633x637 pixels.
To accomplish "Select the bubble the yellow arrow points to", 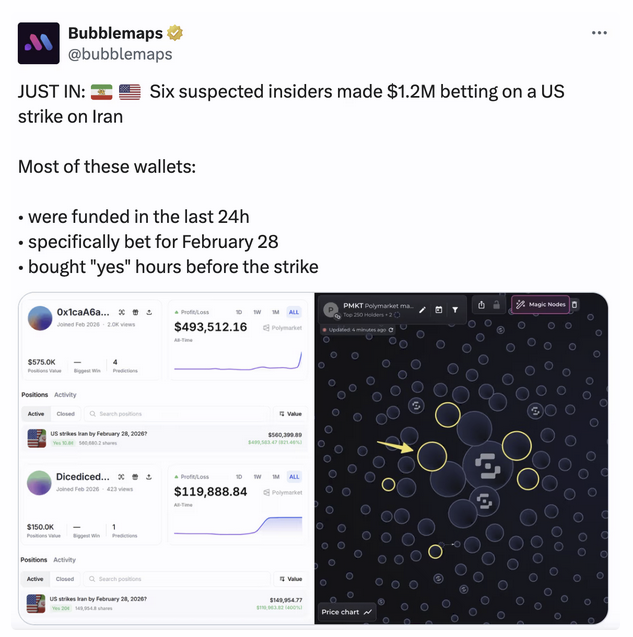I will (x=432, y=457).
